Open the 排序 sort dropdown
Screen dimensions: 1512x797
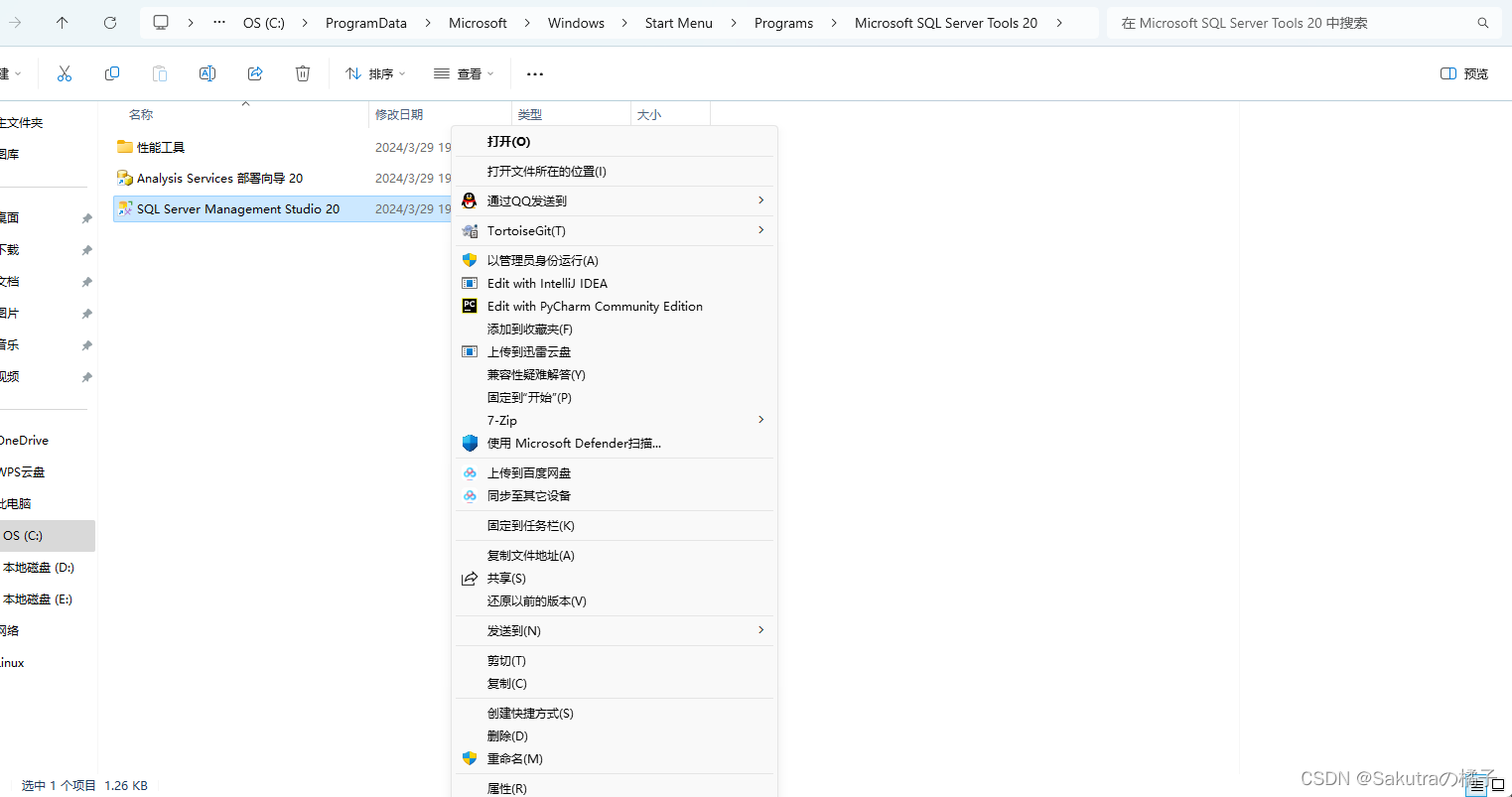pos(375,73)
